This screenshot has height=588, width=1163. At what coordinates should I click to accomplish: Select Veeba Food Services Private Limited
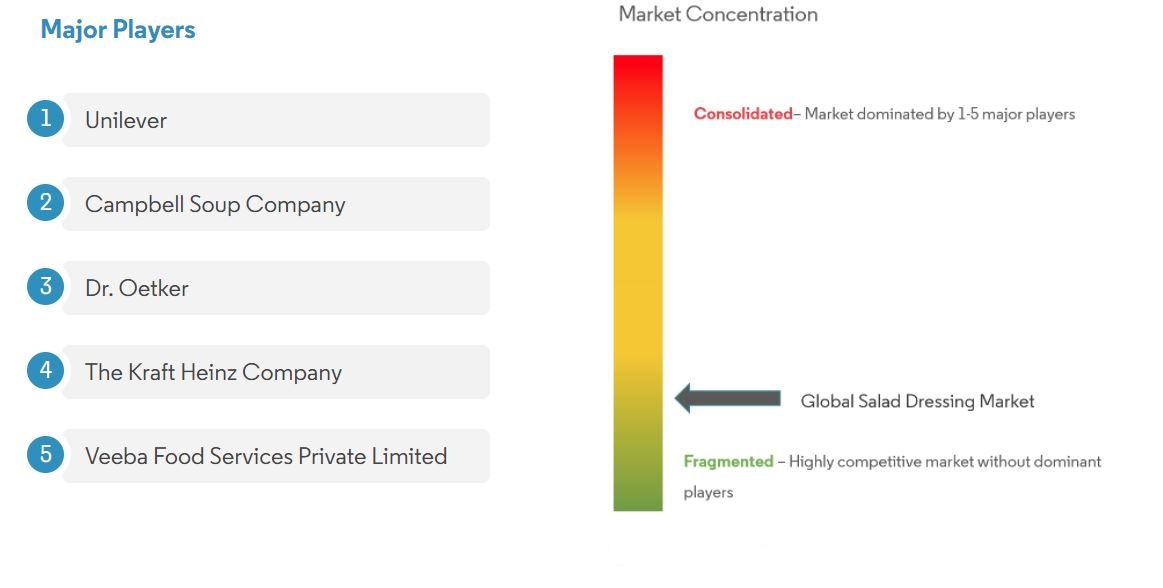[x=276, y=455]
